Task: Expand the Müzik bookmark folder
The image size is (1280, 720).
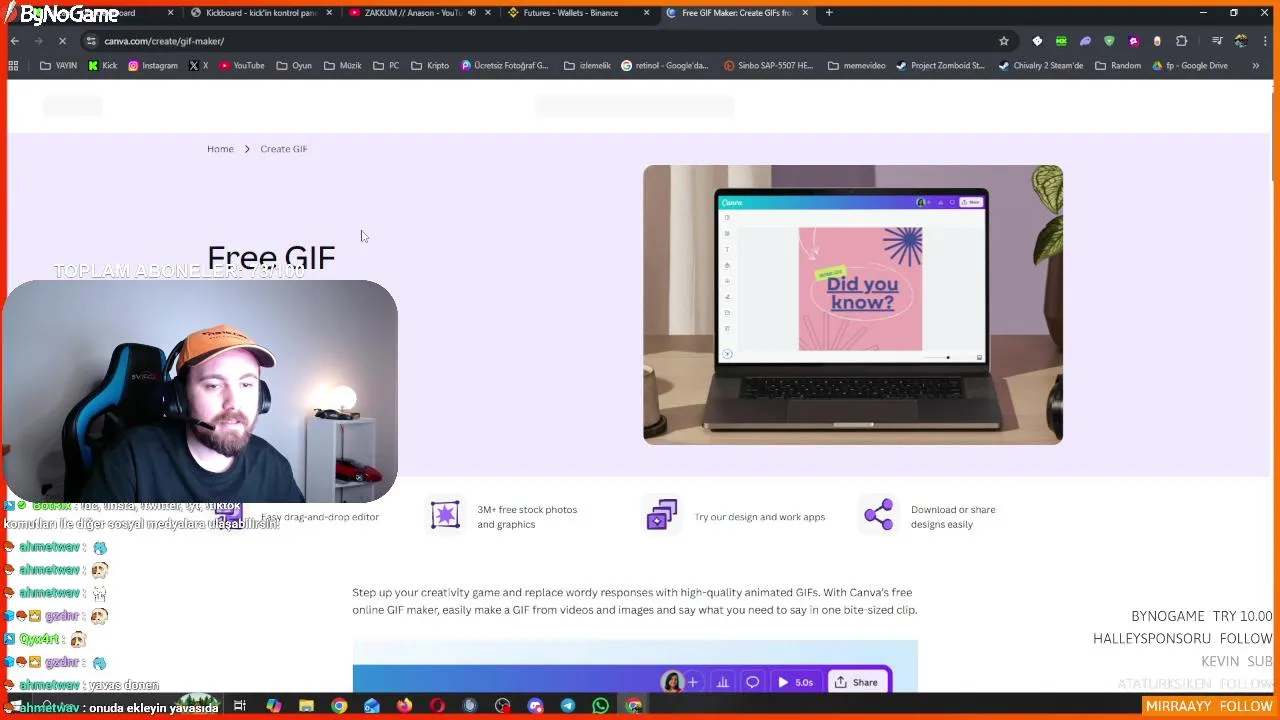Action: click(x=343, y=66)
